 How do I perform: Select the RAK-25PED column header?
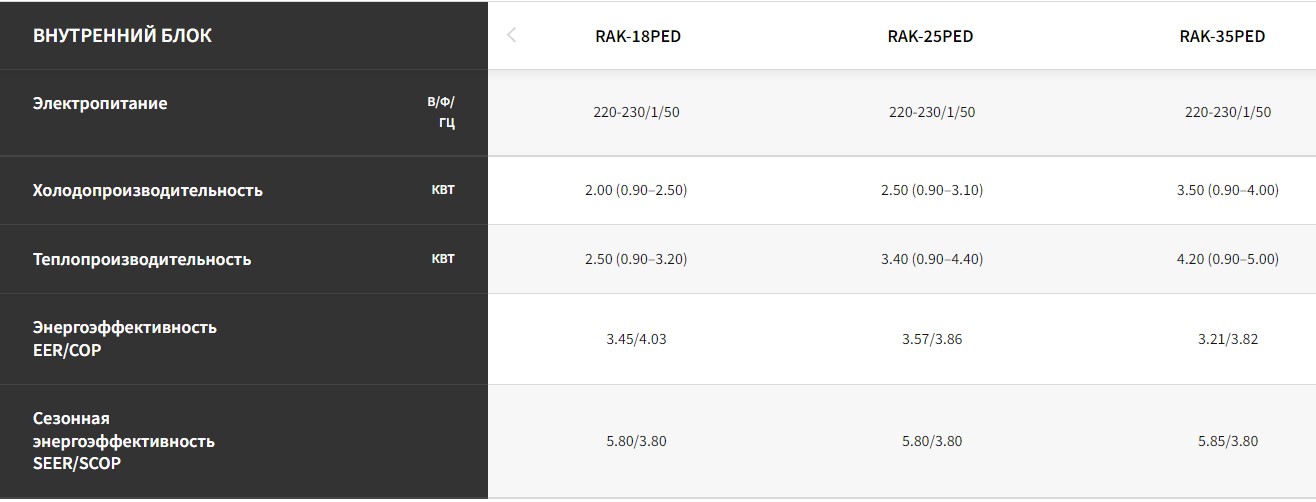[930, 36]
